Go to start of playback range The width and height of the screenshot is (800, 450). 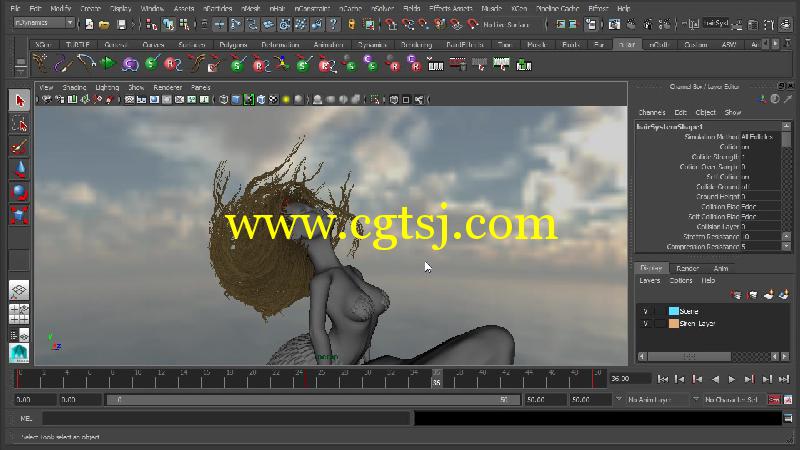point(662,379)
